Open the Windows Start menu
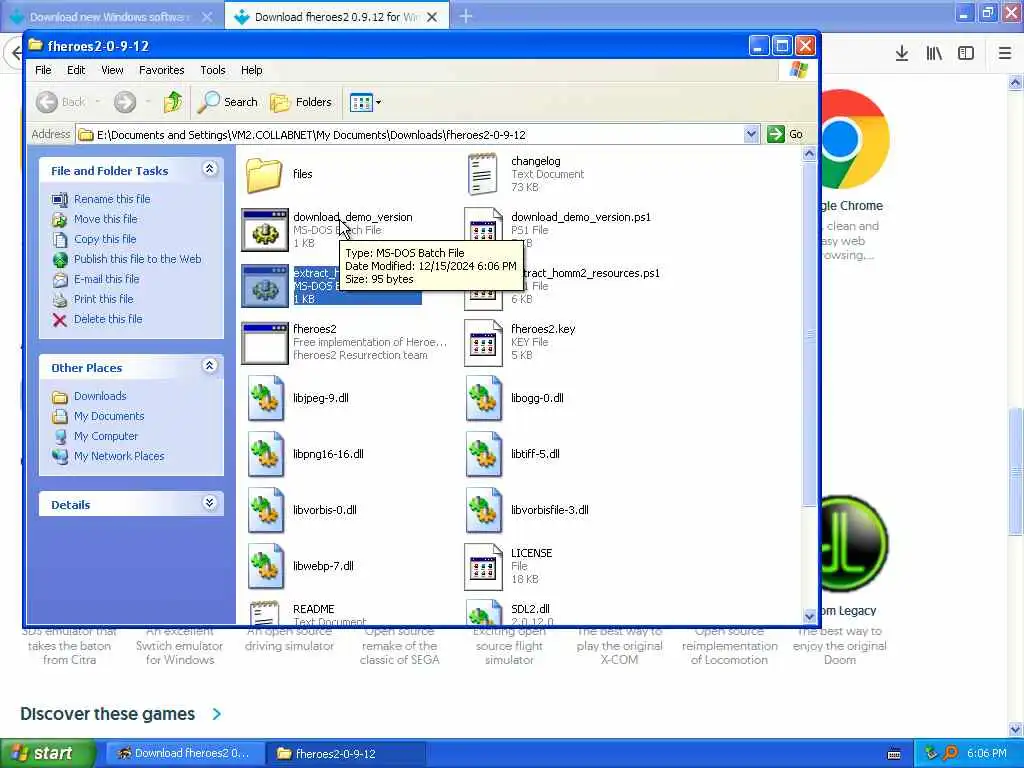1024x768 pixels. click(47, 754)
